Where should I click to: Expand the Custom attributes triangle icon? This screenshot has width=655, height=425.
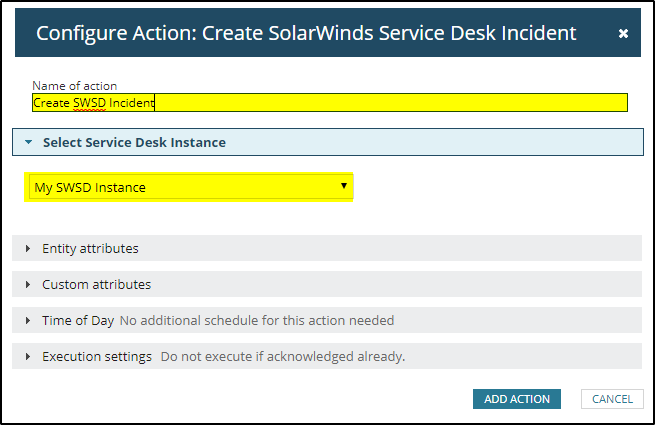tap(28, 285)
